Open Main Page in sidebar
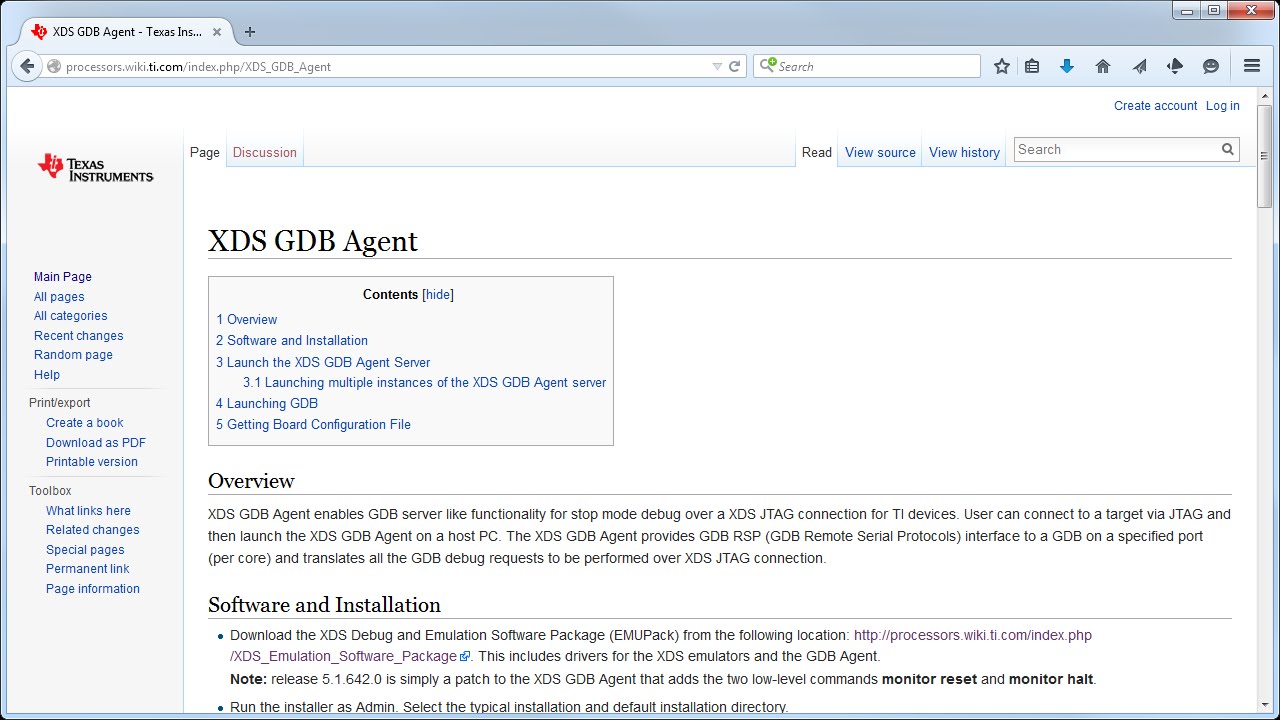The width and height of the screenshot is (1280, 720). pos(63,277)
